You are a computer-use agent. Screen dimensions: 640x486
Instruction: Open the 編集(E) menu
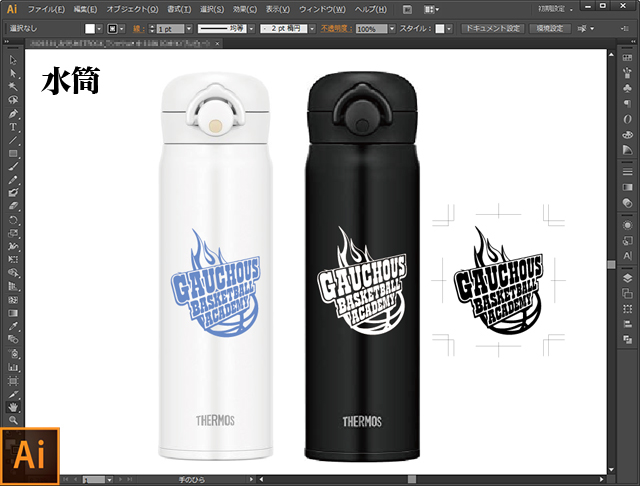pos(86,9)
